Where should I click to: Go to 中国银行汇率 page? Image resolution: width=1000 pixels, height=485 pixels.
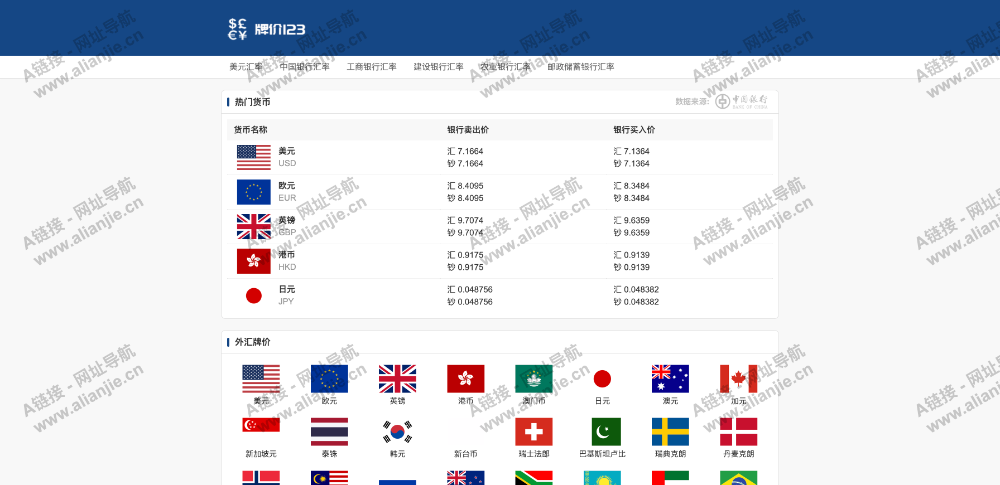pos(304,67)
